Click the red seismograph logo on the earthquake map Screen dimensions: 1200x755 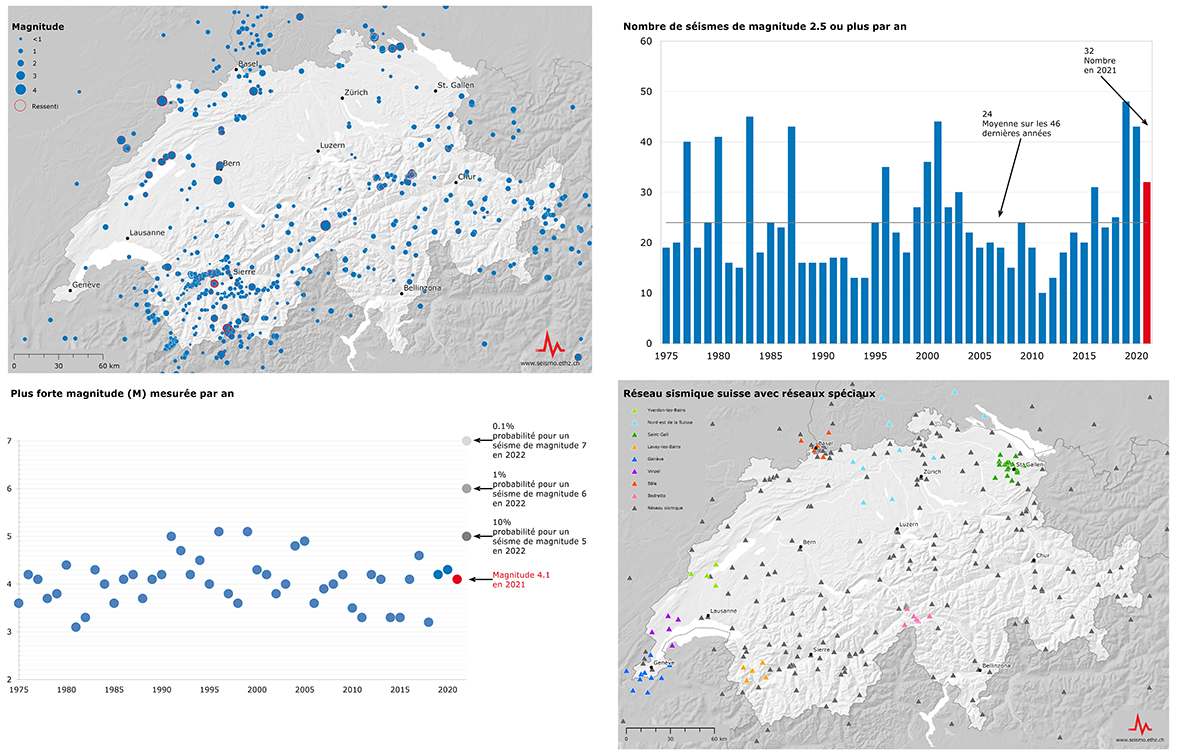pos(552,344)
